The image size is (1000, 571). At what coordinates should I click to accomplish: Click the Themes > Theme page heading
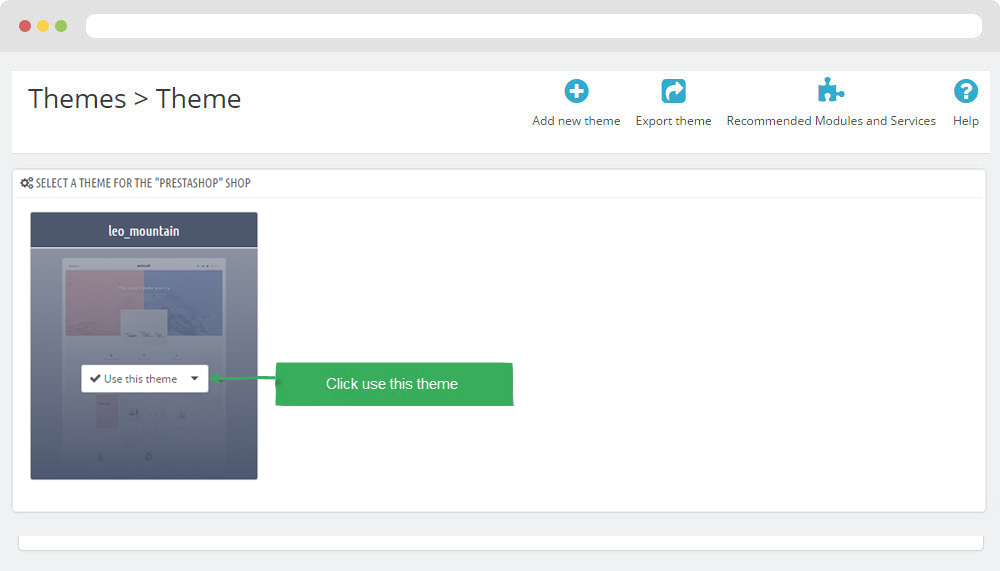point(135,99)
